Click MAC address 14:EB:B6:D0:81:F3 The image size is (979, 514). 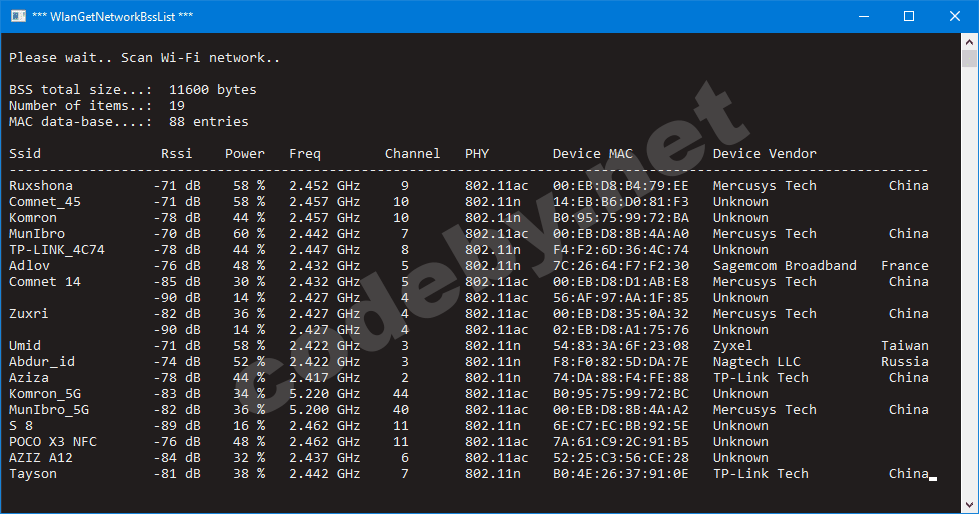(621, 202)
